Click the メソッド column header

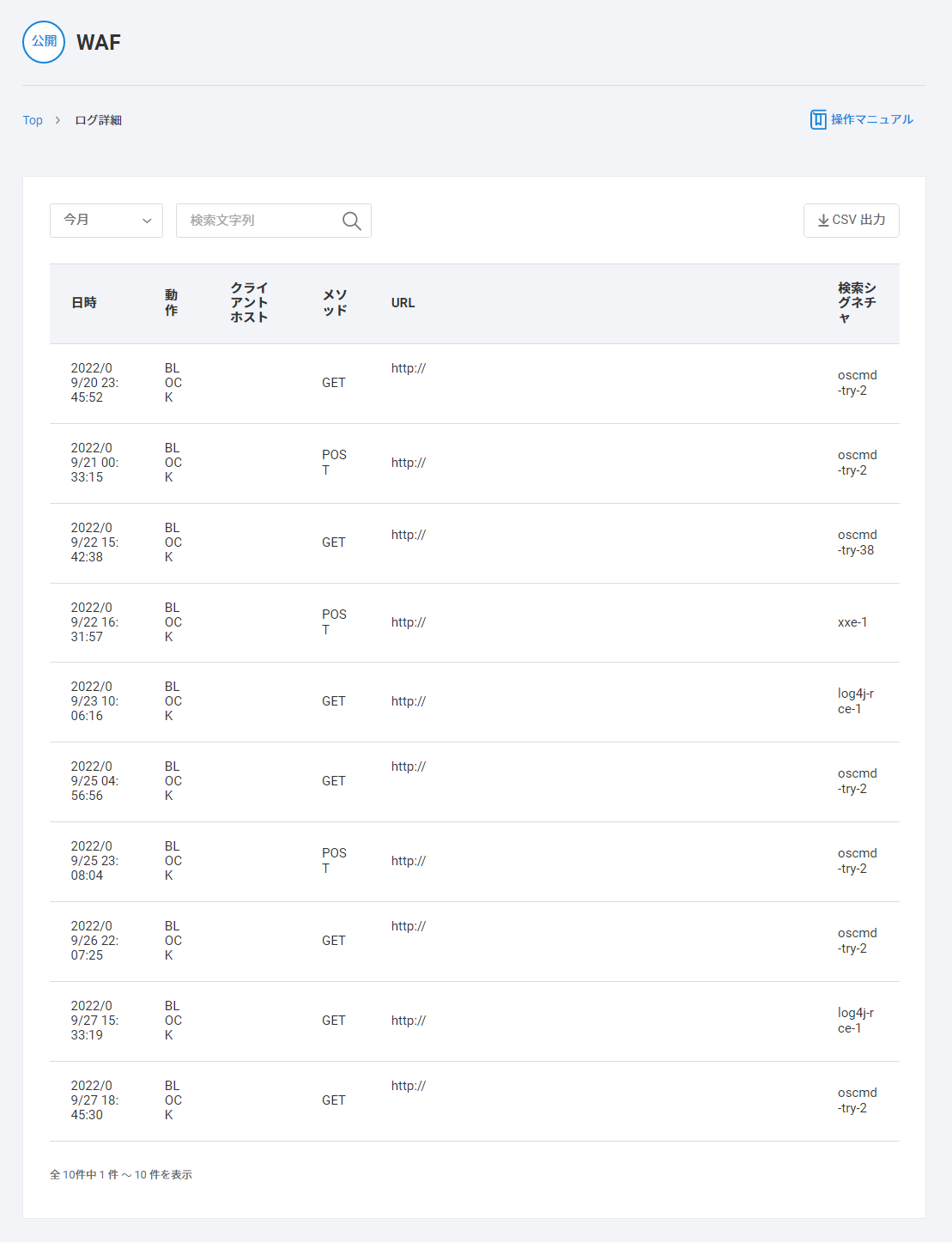click(335, 303)
